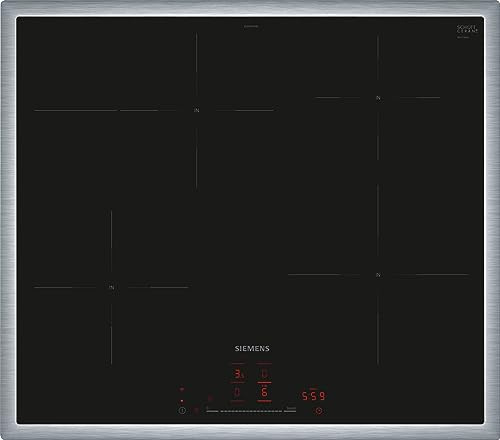Select the upper-right zone display showing 0

pos(264,374)
